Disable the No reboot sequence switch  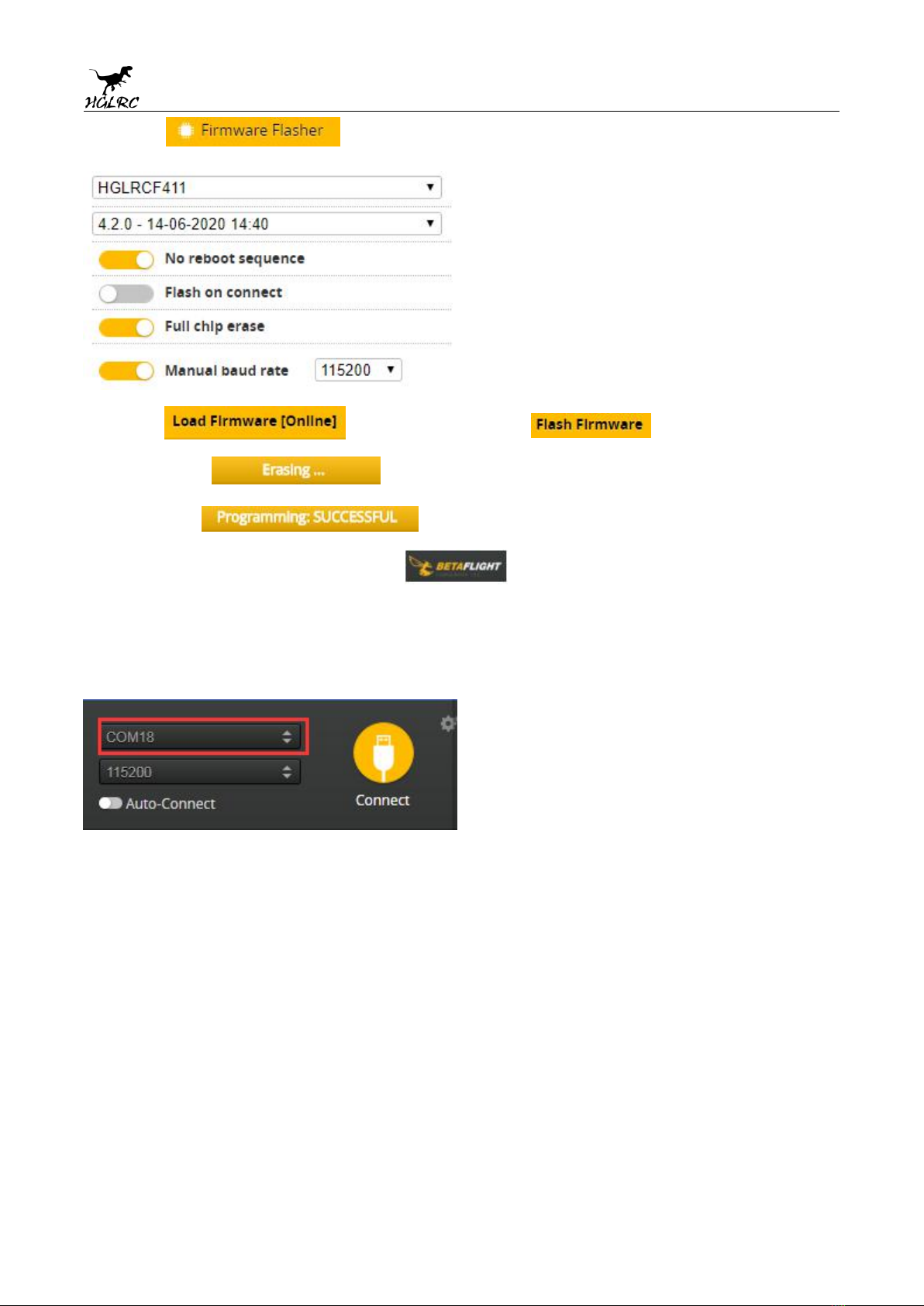point(126,260)
